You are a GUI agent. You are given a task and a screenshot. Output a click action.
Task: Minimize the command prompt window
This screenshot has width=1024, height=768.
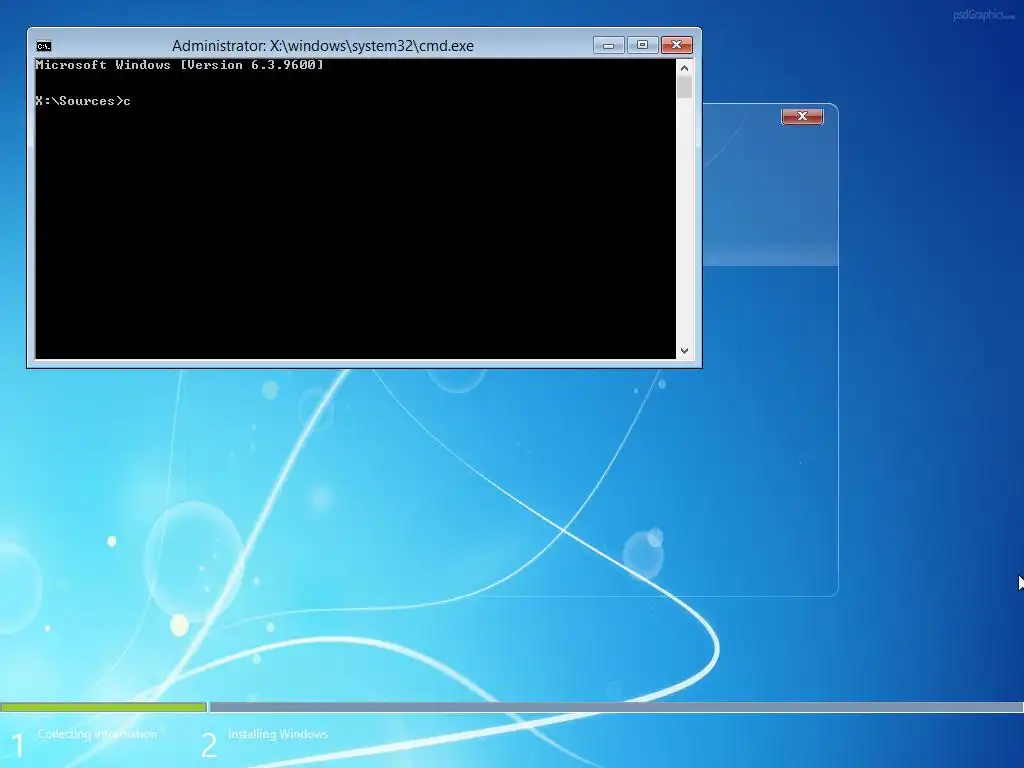[609, 45]
